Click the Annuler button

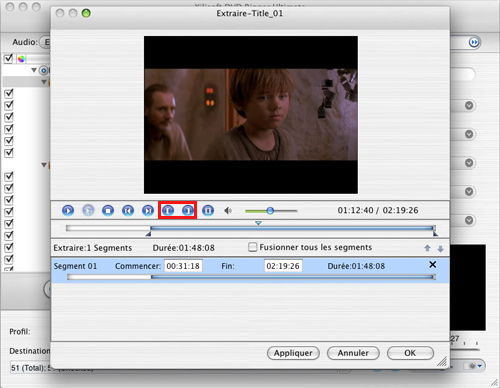point(353,353)
